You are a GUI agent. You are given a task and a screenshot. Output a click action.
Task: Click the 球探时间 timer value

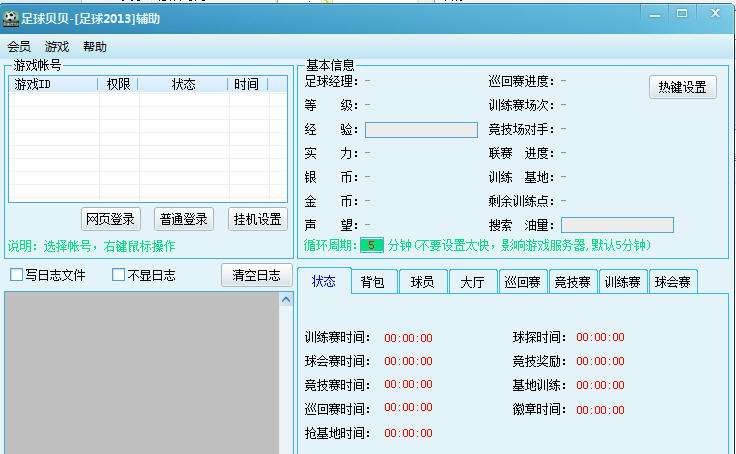pyautogui.click(x=600, y=337)
